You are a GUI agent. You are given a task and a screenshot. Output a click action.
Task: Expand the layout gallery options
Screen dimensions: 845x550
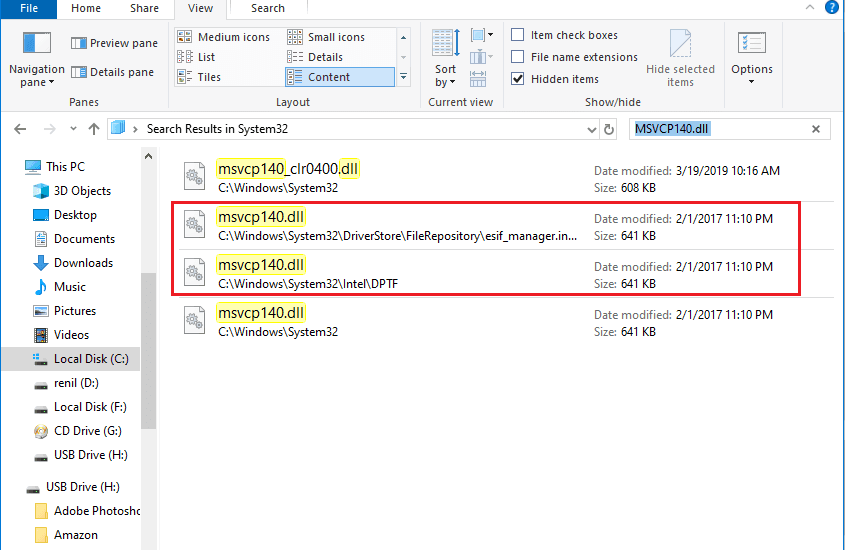(x=404, y=77)
